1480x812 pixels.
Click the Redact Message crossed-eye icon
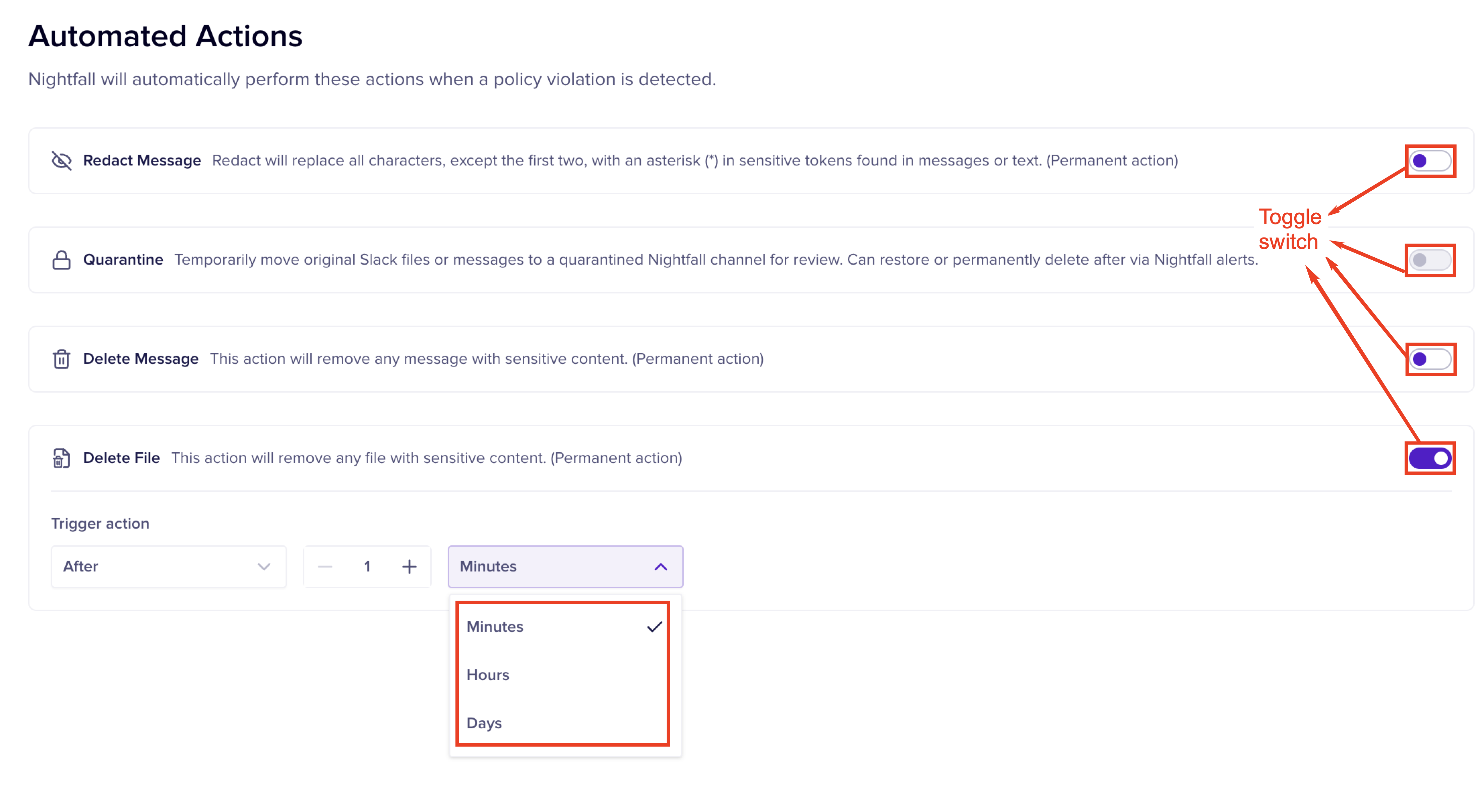click(61, 161)
